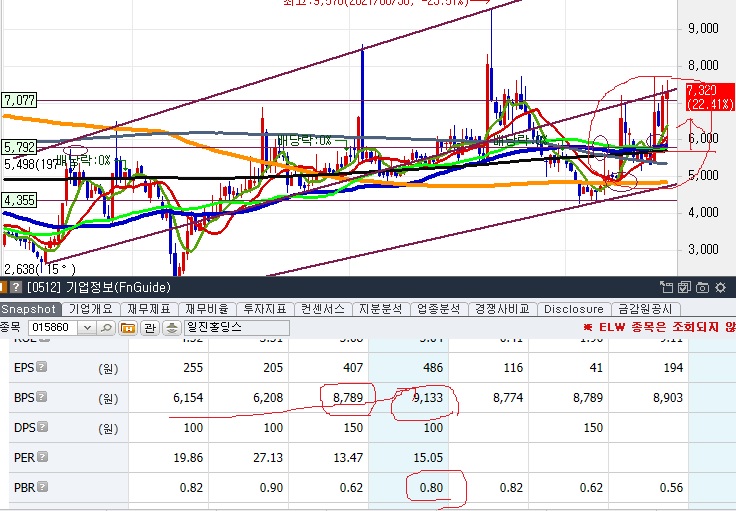Click the BPS value 8,903
This screenshot has width=736, height=511.
click(667, 398)
